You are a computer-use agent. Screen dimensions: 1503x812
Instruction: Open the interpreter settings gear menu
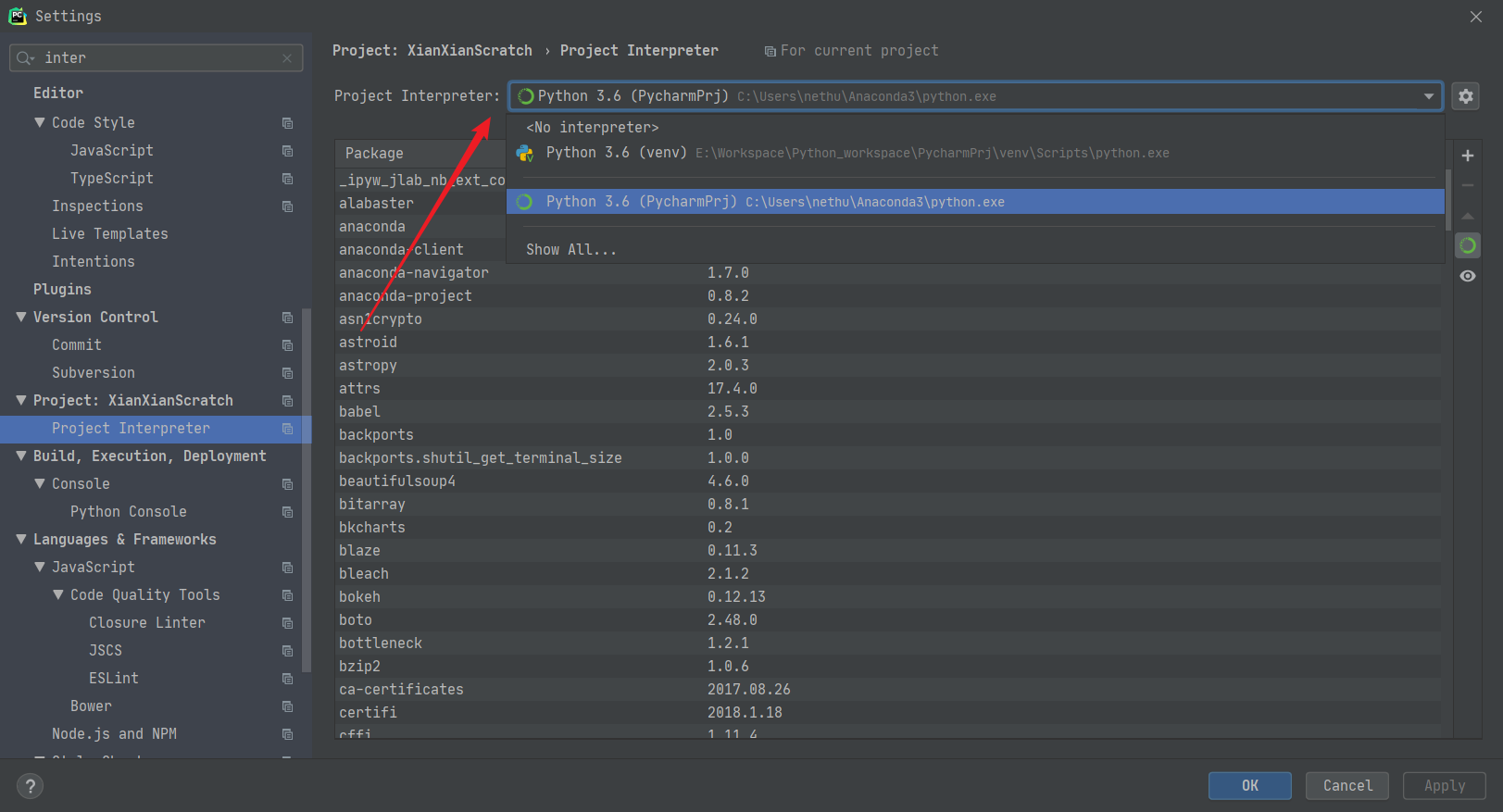(x=1465, y=96)
